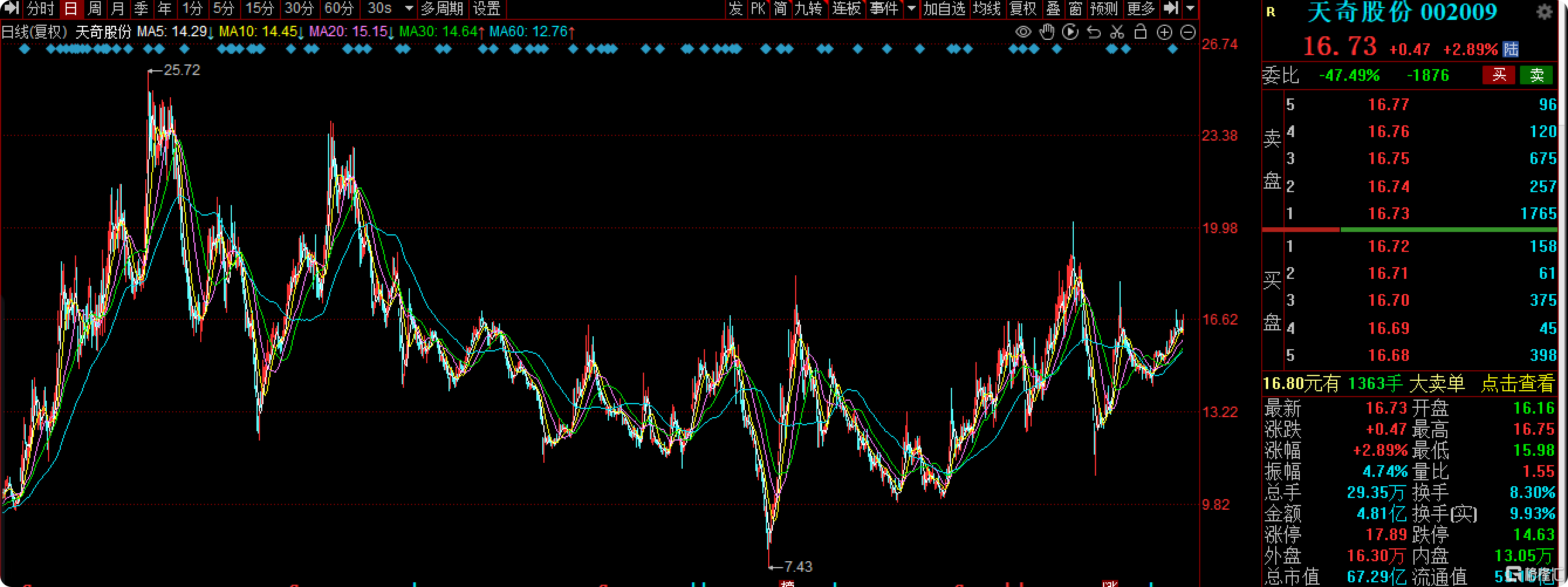Click the 点击查看 link
1568x587 pixels.
pyautogui.click(x=1518, y=383)
